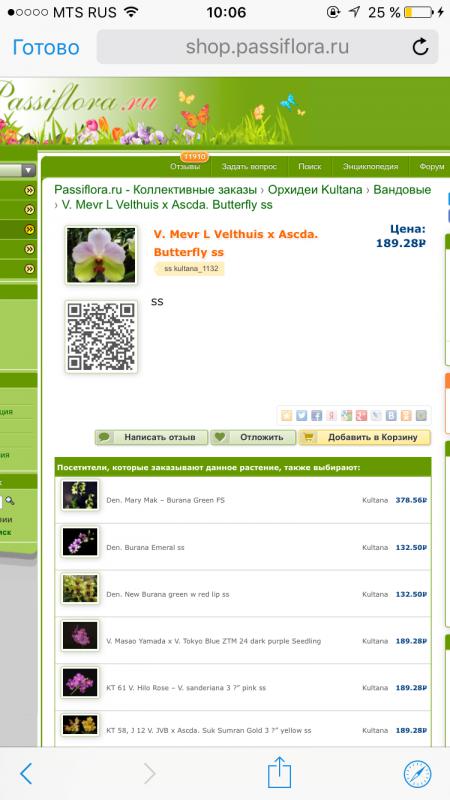Click the first orange star share icon
This screenshot has height=800, width=450.
[287, 416]
